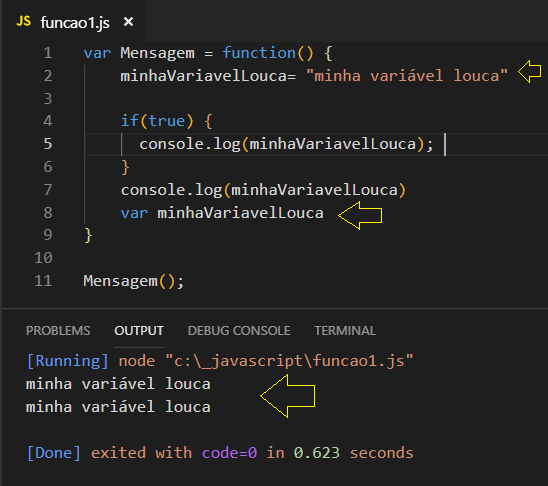Viewport: 548px width, 486px height.
Task: Select the funcao1.js tab label
Action: click(75, 23)
